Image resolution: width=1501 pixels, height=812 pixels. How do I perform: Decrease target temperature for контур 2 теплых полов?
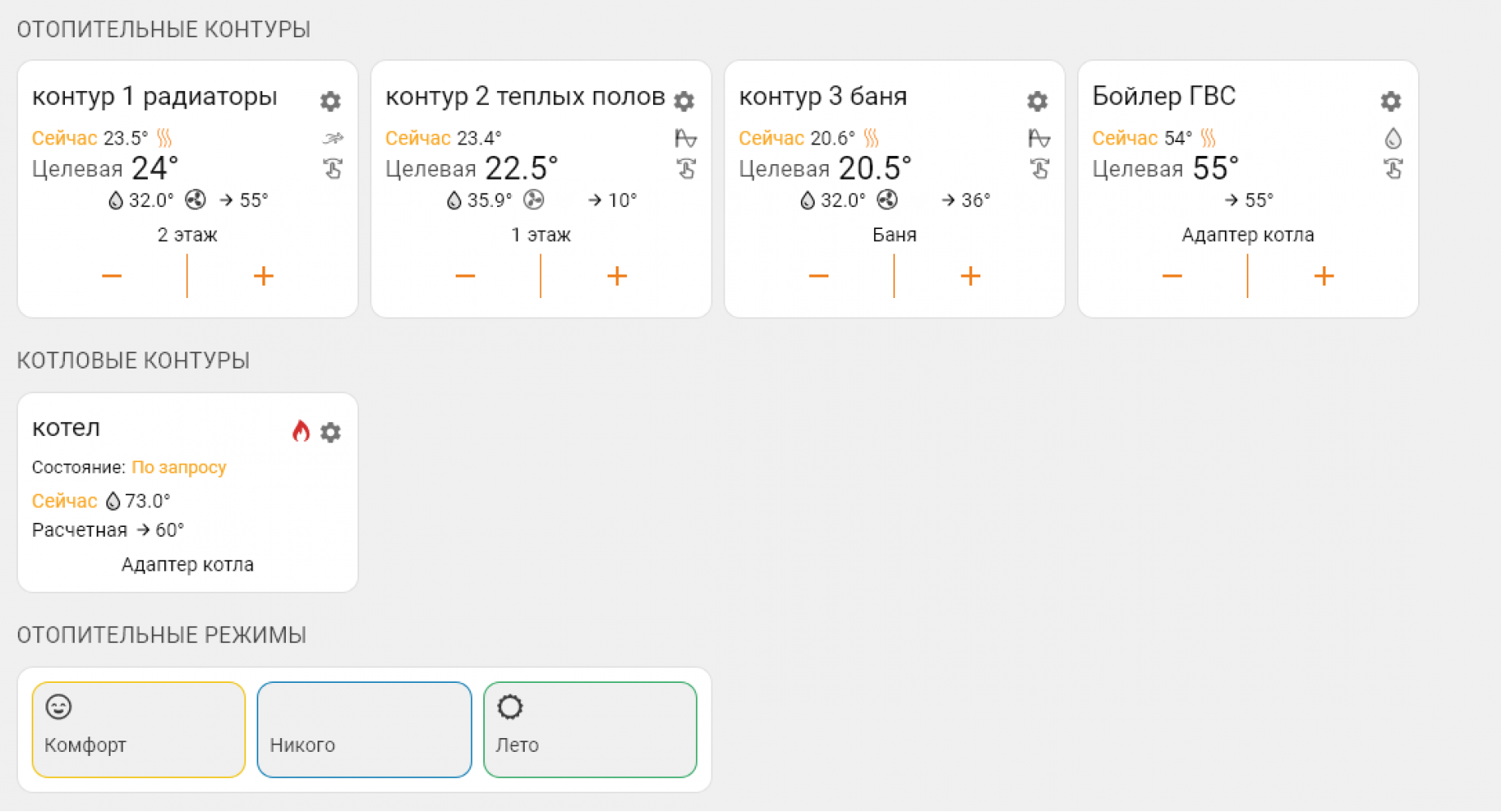tap(465, 276)
